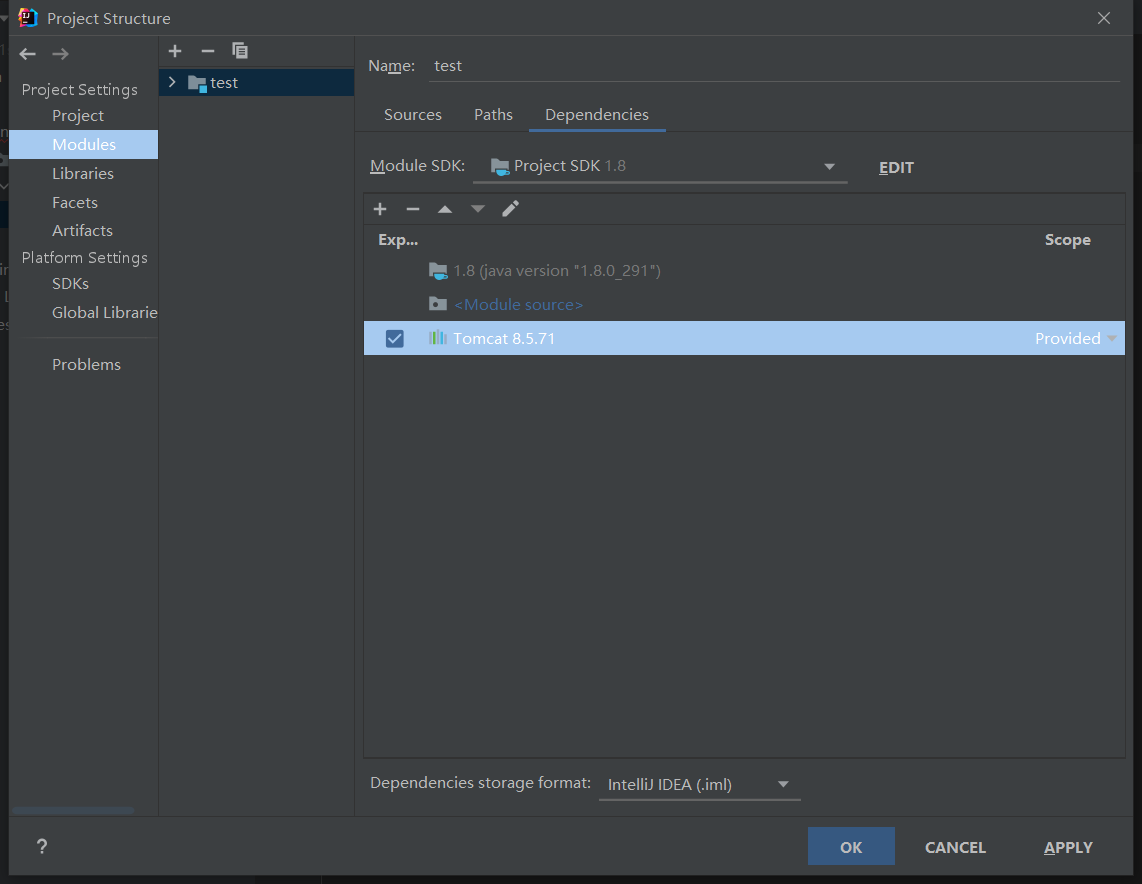The height and width of the screenshot is (884, 1142).
Task: Select the Dependencies tab
Action: (596, 114)
